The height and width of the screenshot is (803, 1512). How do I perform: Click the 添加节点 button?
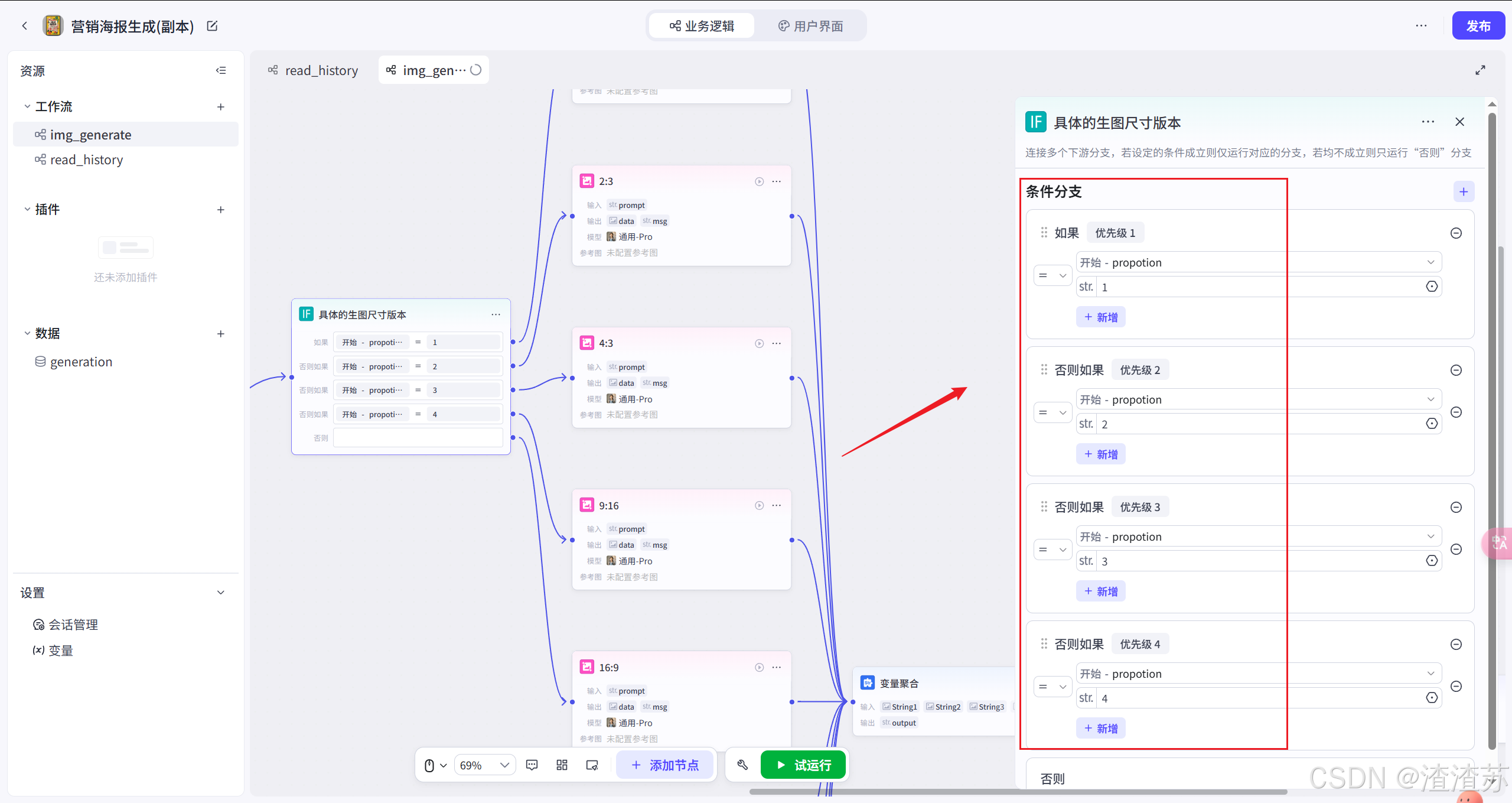[x=664, y=765]
